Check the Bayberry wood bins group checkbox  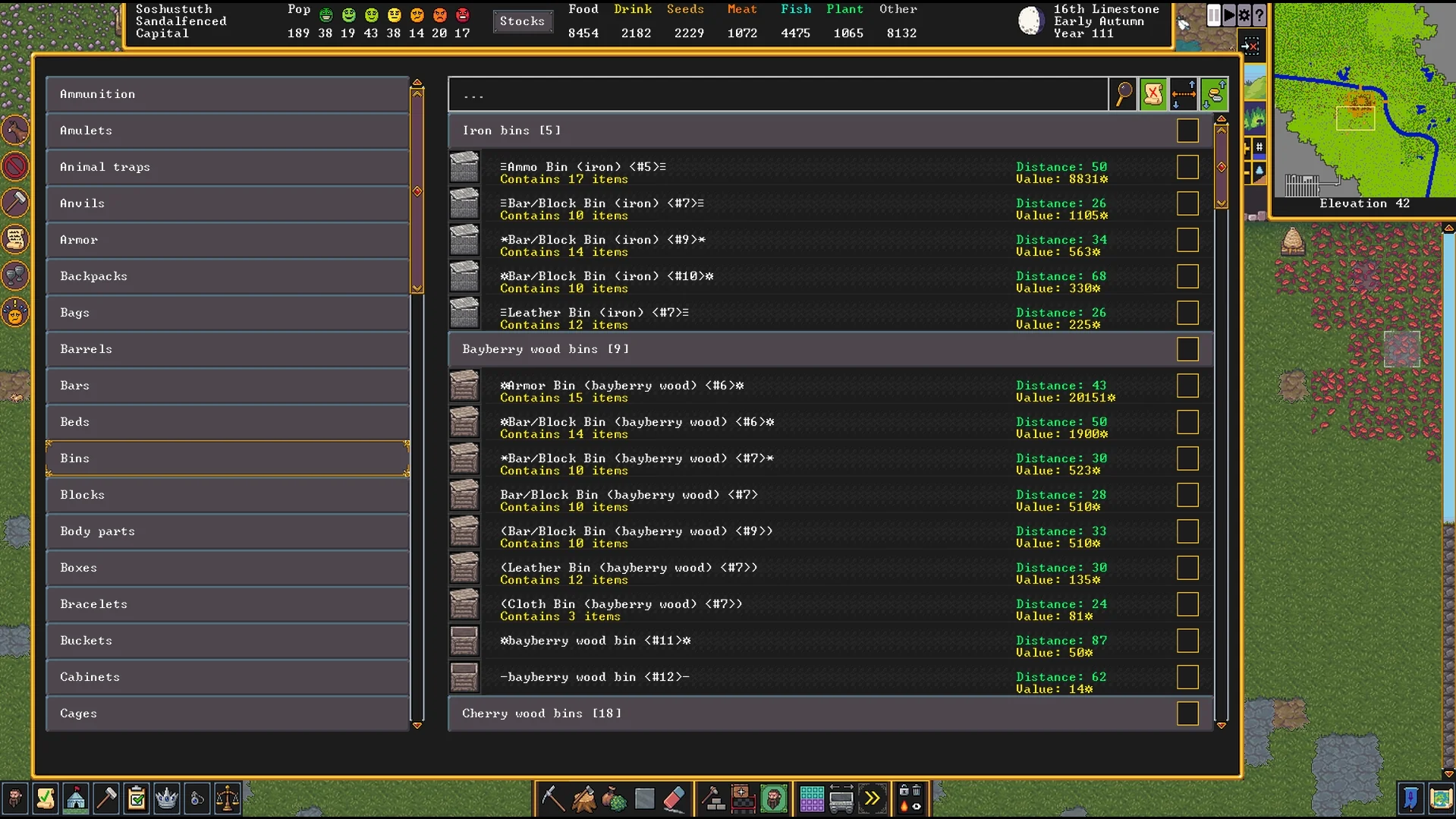1187,349
